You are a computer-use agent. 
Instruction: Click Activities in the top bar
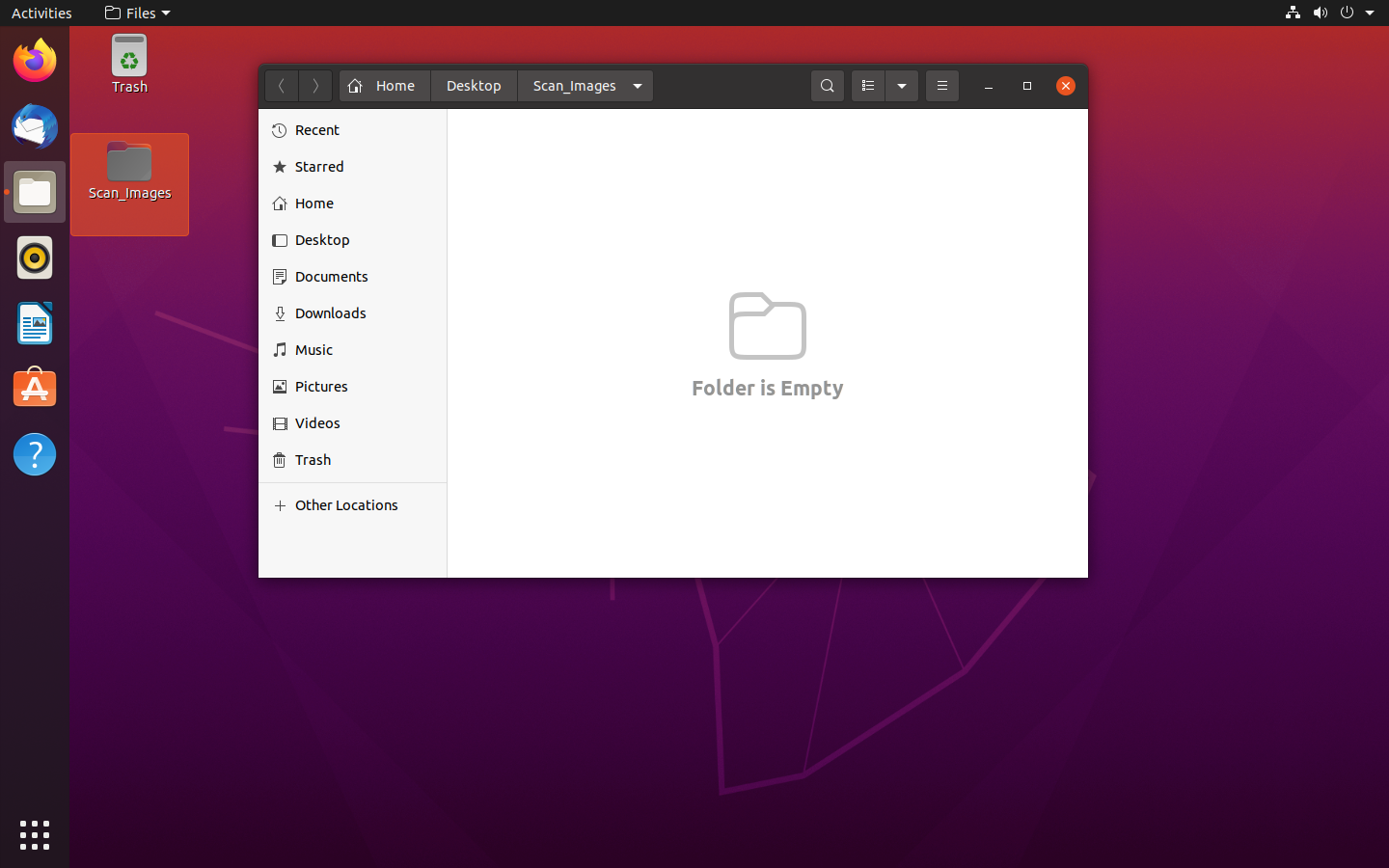(41, 13)
